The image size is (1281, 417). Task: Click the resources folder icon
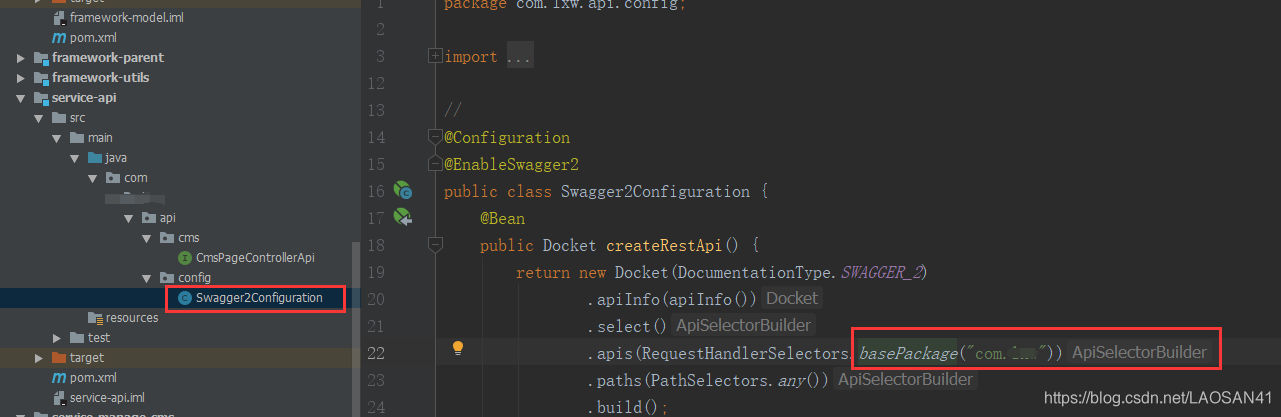click(x=95, y=318)
